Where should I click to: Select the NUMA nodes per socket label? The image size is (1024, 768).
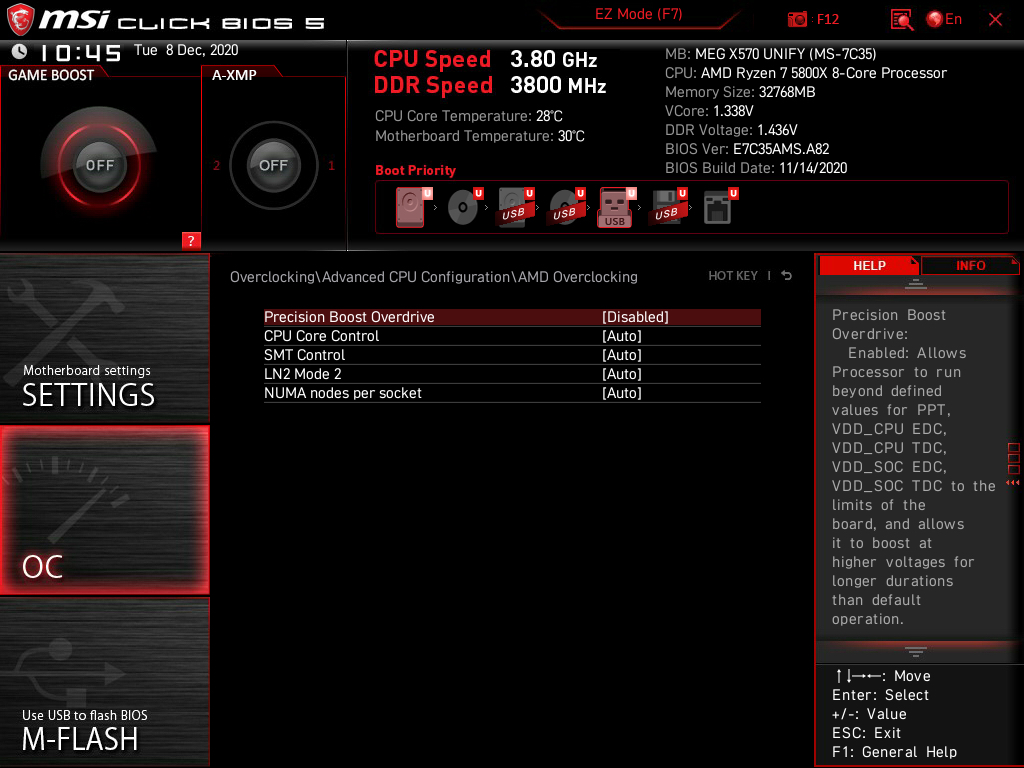click(343, 392)
